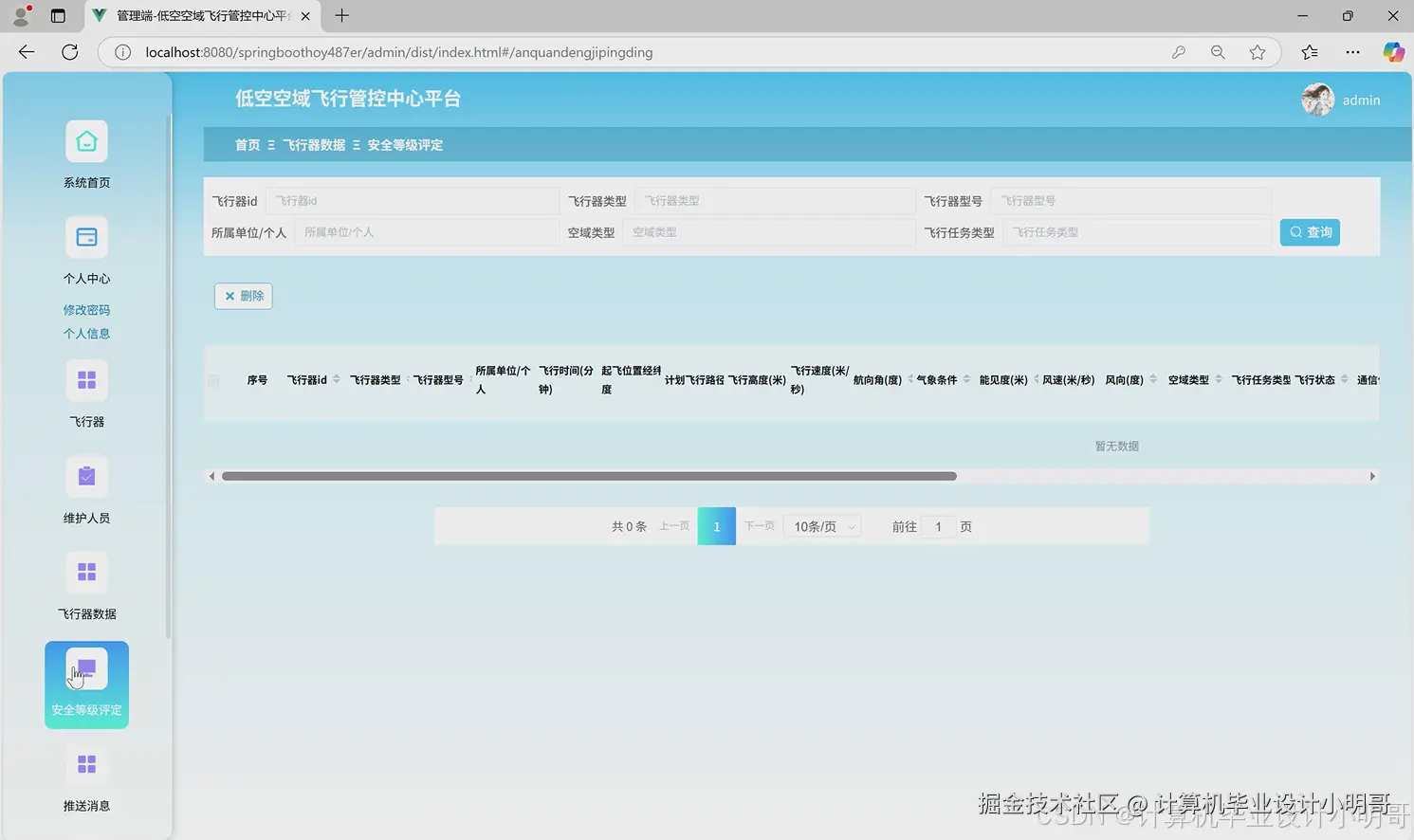Open the 飞行器 module icon in sidebar
This screenshot has width=1414, height=840.
[x=86, y=379]
